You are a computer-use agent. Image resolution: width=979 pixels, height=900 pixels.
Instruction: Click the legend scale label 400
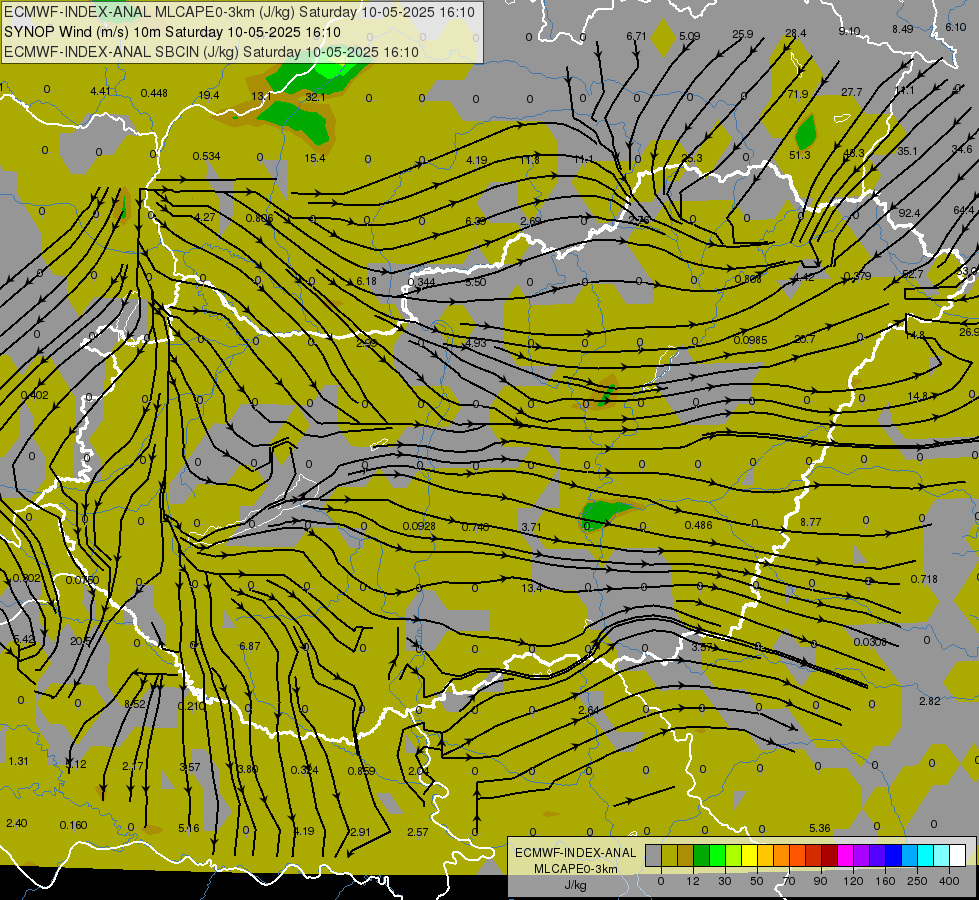tap(949, 881)
